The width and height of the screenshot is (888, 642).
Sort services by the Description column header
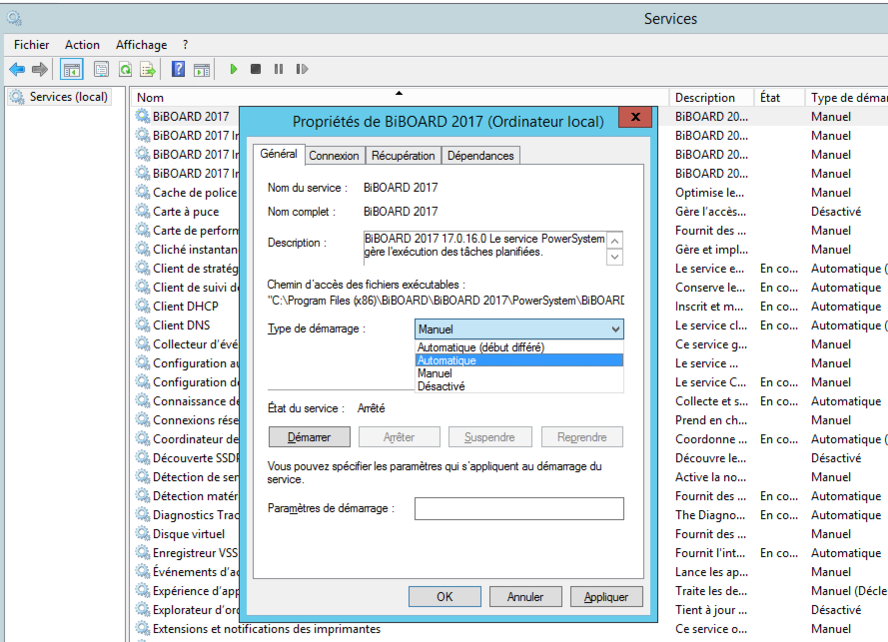[x=711, y=97]
